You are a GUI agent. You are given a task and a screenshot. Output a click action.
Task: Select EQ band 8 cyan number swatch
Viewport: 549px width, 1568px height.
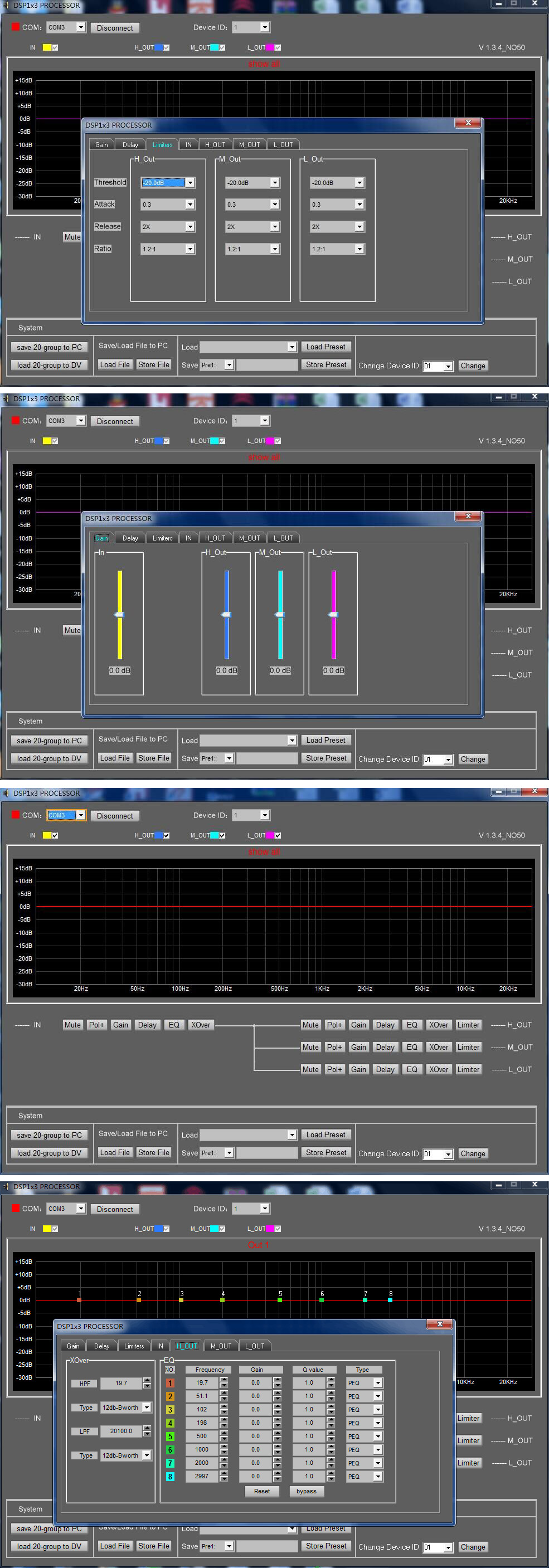tap(170, 1476)
